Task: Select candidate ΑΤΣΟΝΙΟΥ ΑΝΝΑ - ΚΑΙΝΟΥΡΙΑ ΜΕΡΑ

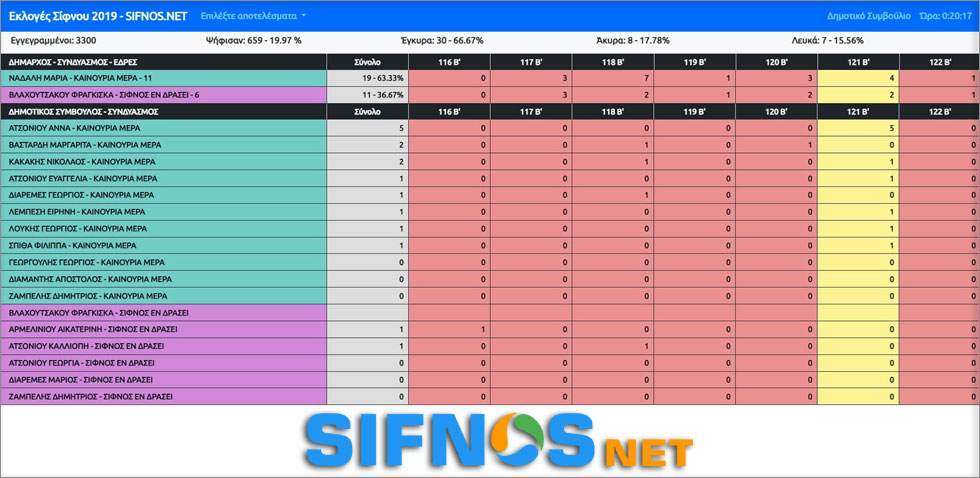Action: [163, 128]
